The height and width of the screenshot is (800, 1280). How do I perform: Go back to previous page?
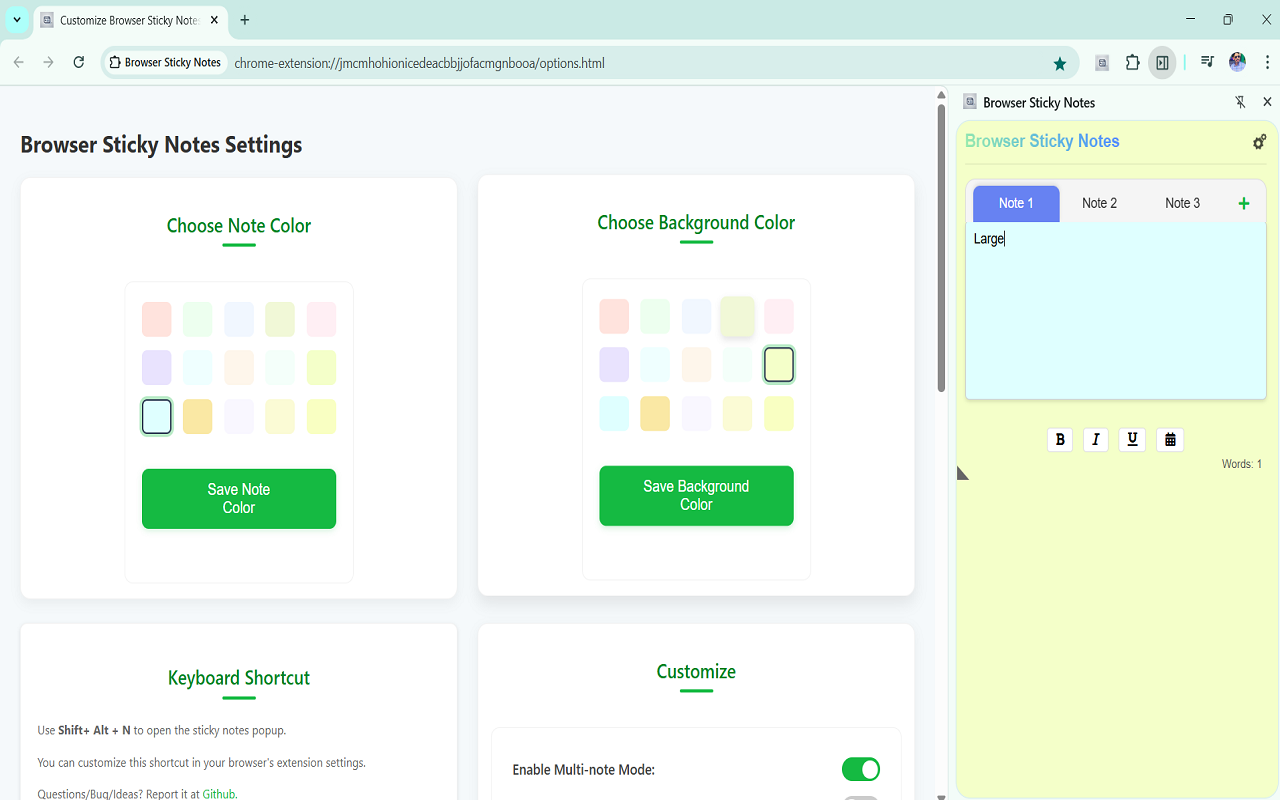pos(18,62)
